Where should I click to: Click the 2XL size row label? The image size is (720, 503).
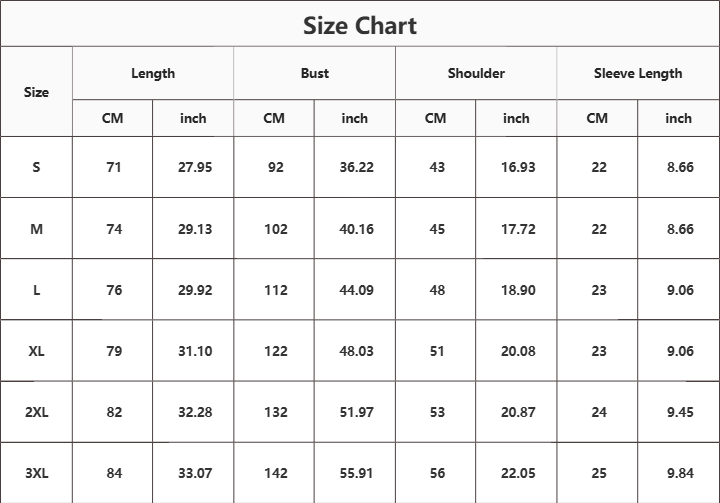pos(36,412)
